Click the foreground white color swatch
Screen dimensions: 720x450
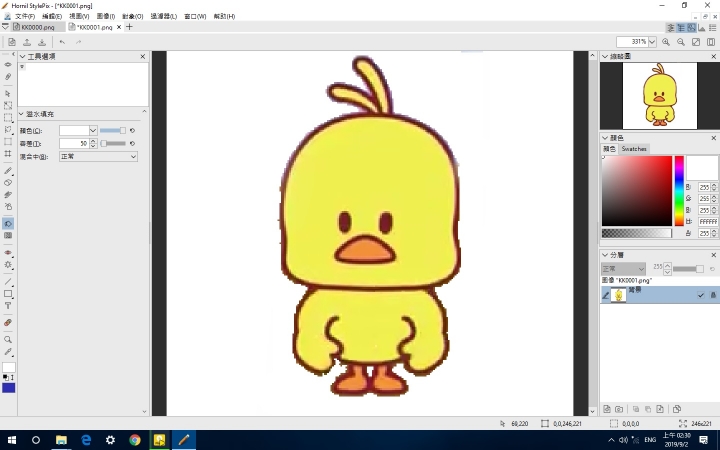point(9,367)
